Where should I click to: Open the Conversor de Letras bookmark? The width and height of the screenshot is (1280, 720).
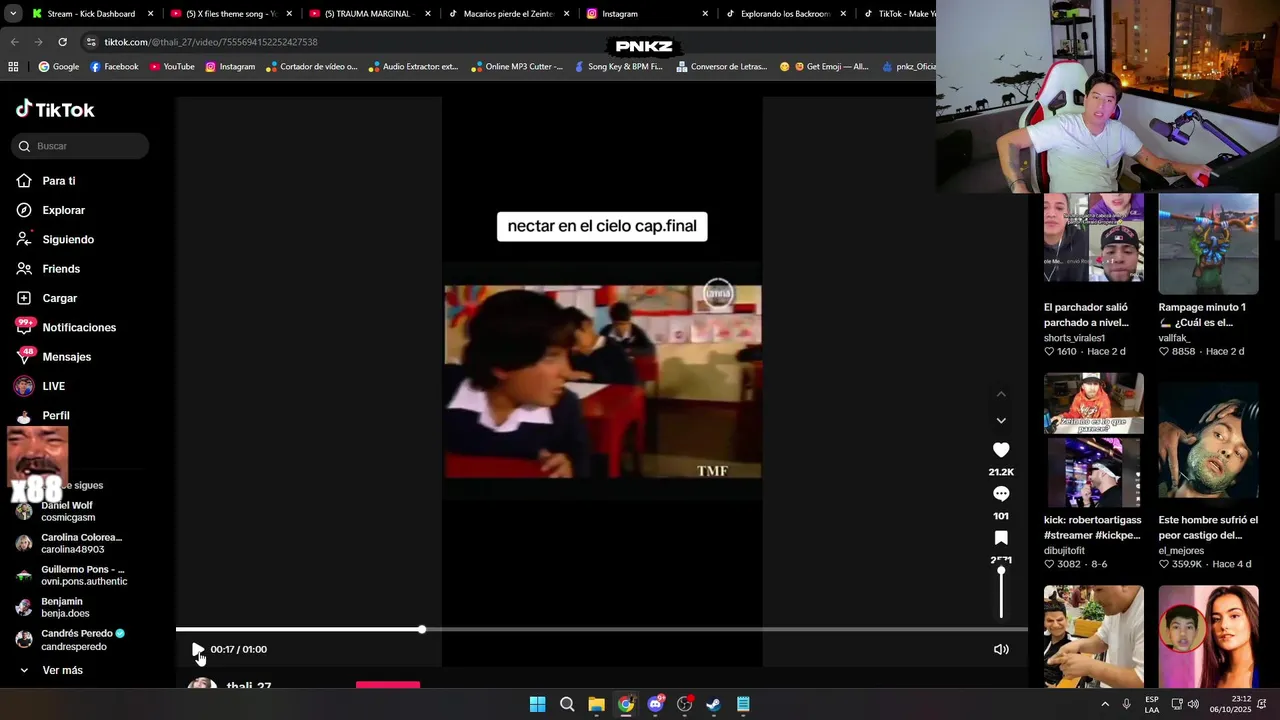721,67
